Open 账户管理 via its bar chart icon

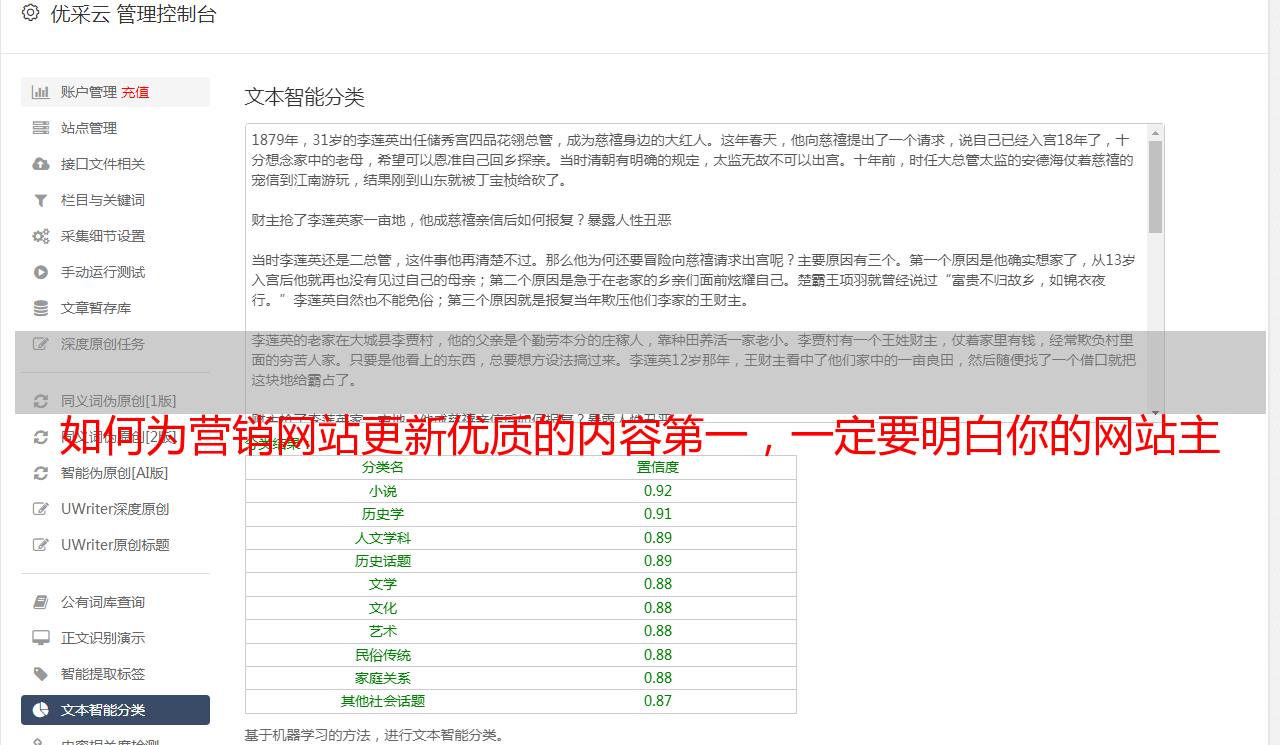tap(41, 92)
